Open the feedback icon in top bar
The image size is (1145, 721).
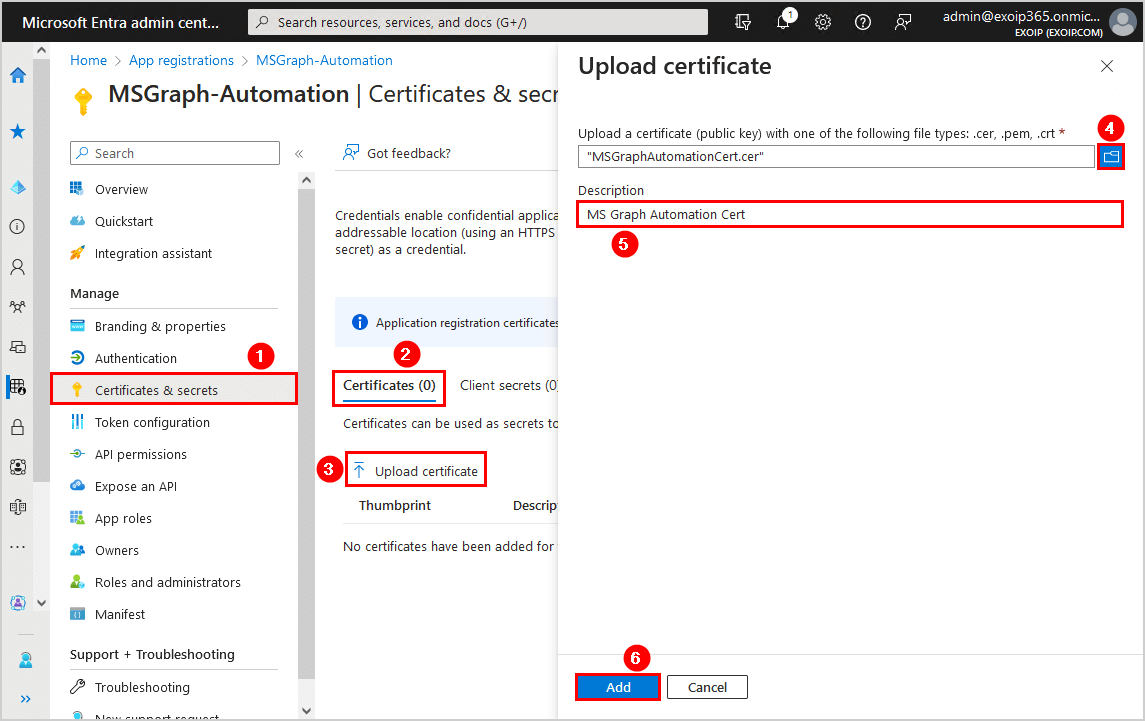point(903,22)
